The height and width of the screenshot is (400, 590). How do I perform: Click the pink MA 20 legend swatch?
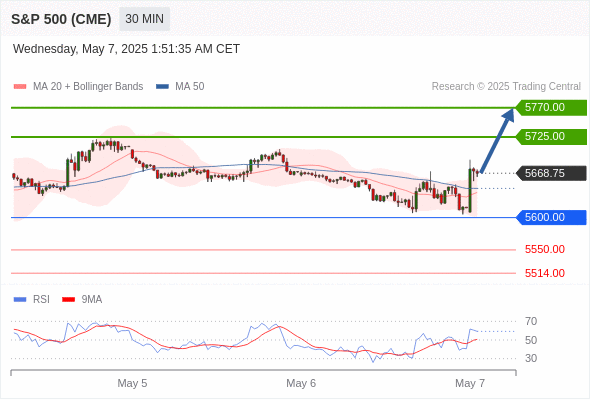click(20, 87)
